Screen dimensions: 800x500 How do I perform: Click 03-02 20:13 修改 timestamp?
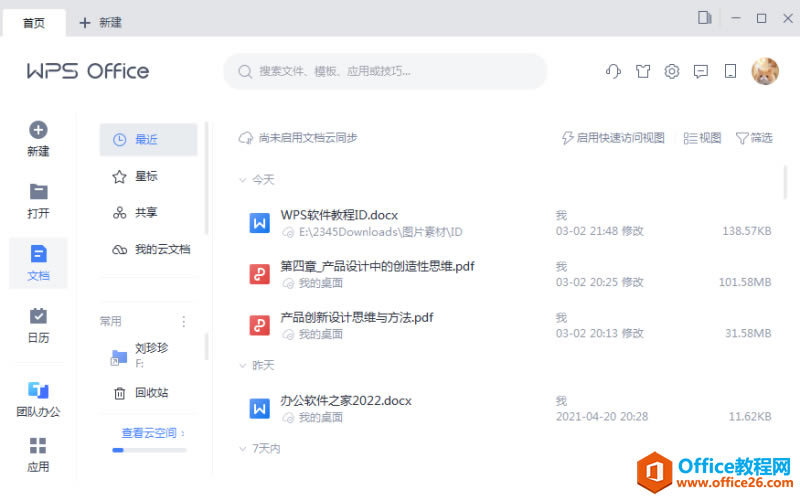click(599, 333)
